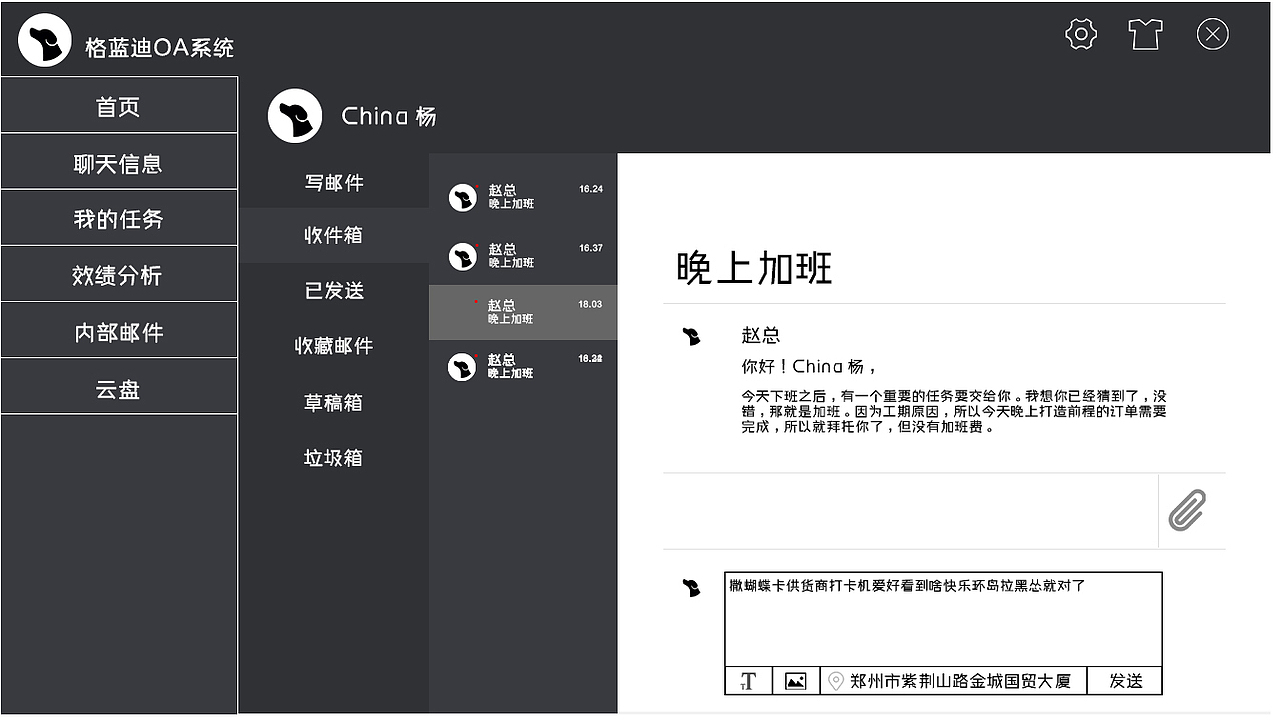Navigate to 效绩分析 in sidebar
1280x723 pixels.
click(118, 274)
